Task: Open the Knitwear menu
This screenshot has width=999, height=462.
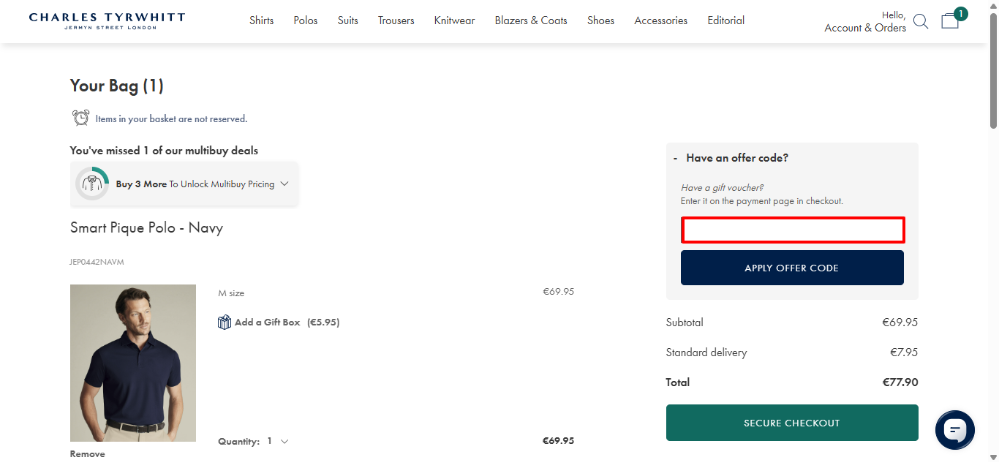Action: (454, 20)
